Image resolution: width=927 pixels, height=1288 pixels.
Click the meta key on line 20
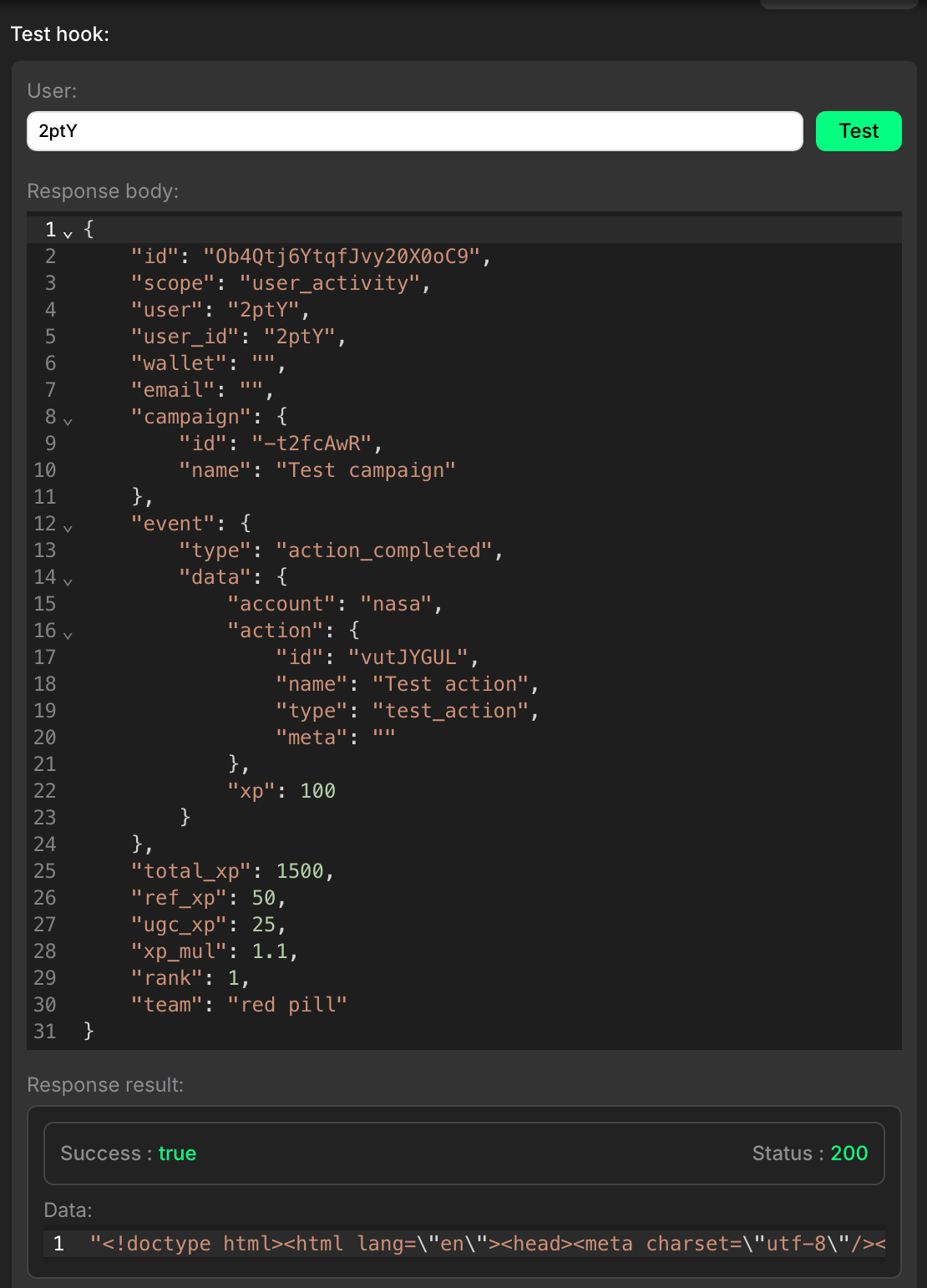tap(312, 738)
